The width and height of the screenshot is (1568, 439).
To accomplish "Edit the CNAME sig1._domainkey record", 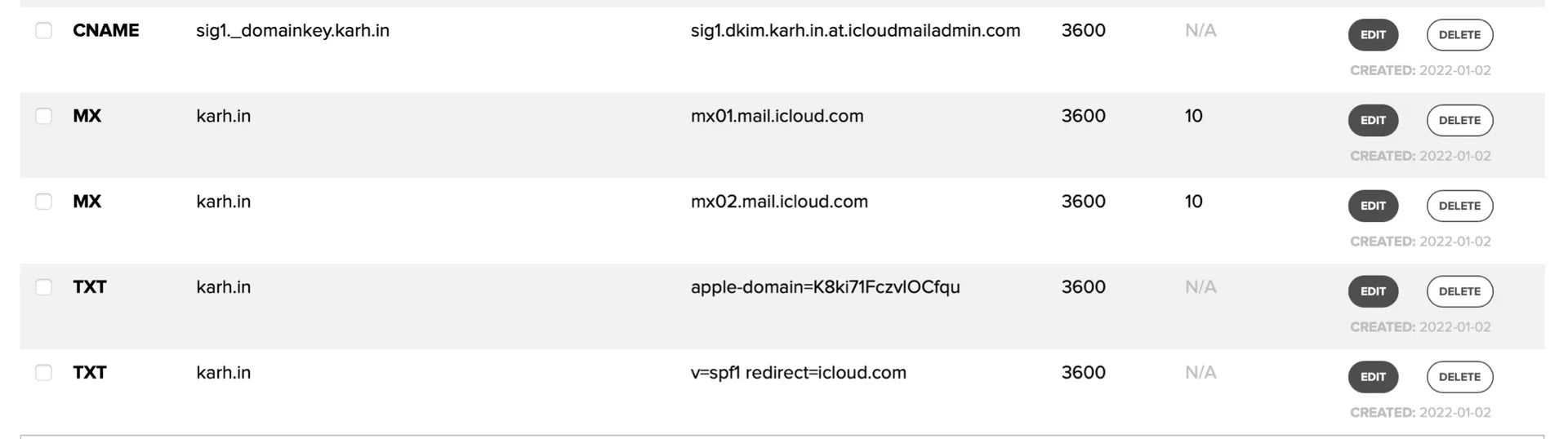I will [x=1373, y=35].
